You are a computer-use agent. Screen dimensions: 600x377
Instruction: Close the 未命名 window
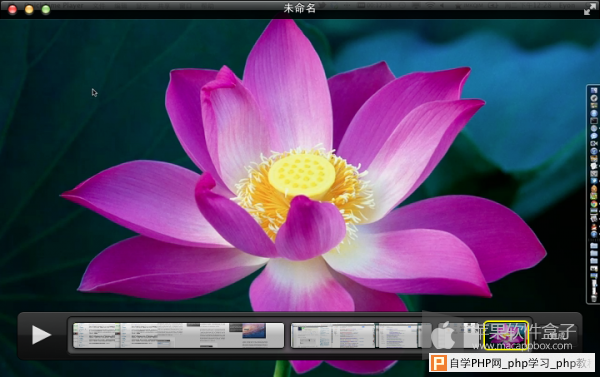[x=12, y=10]
